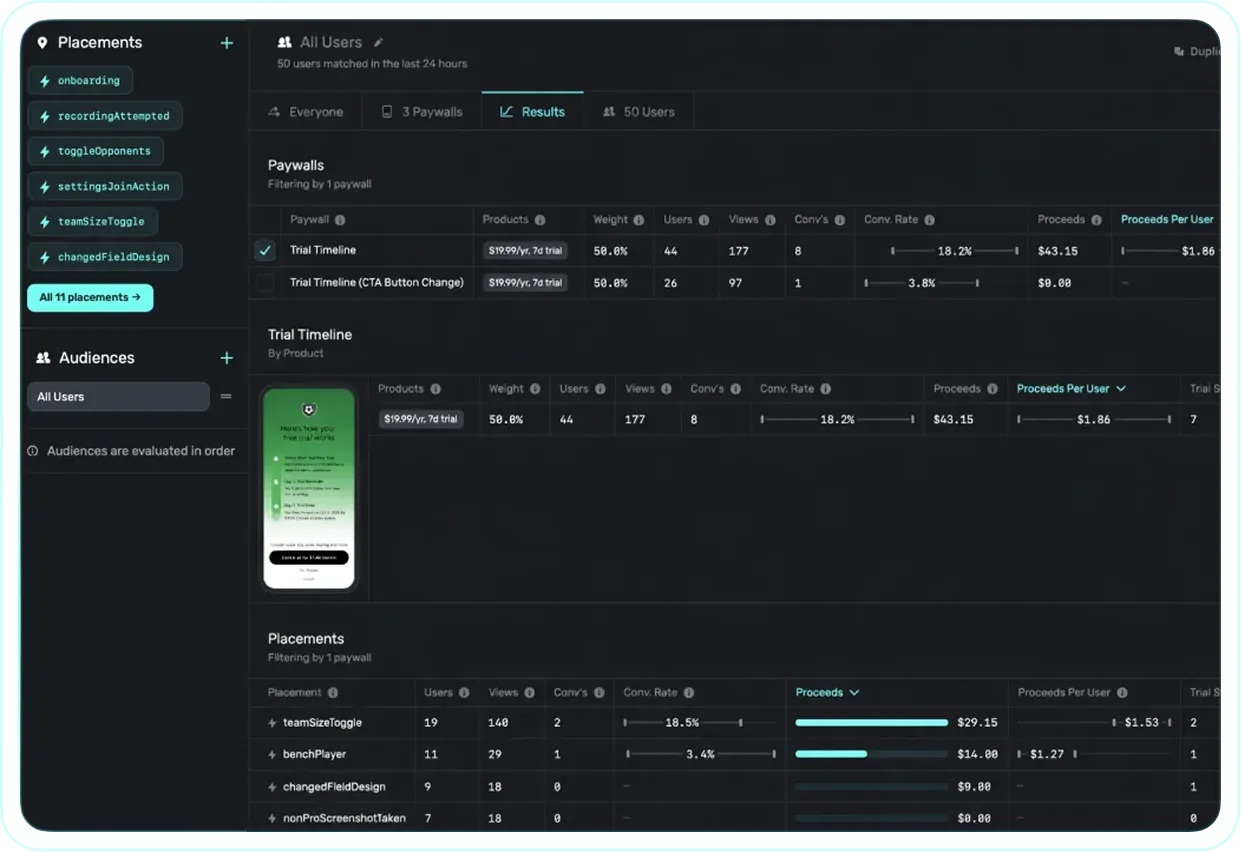
Task: Click the All 11 placements button
Action: tap(90, 298)
